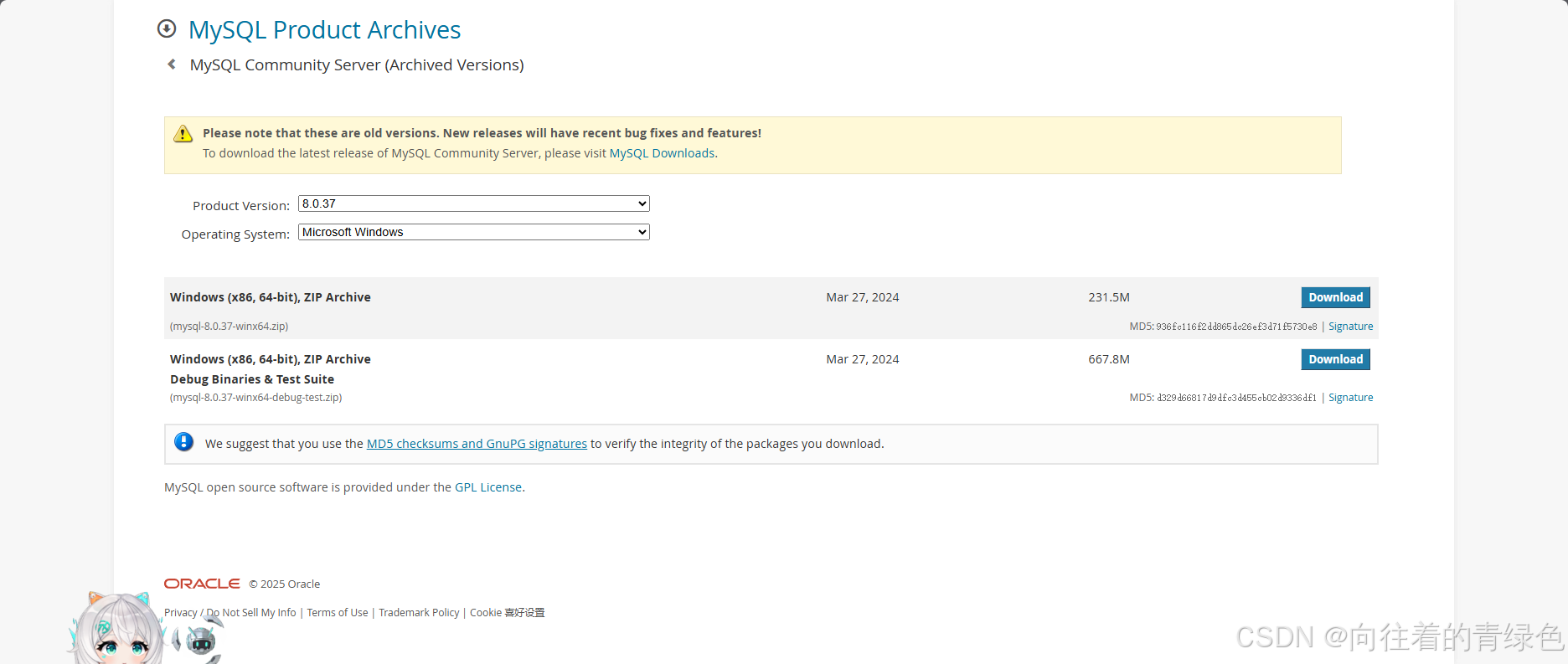Click the MySQL Product Archives heading
Viewport: 1568px width, 664px height.
click(324, 30)
